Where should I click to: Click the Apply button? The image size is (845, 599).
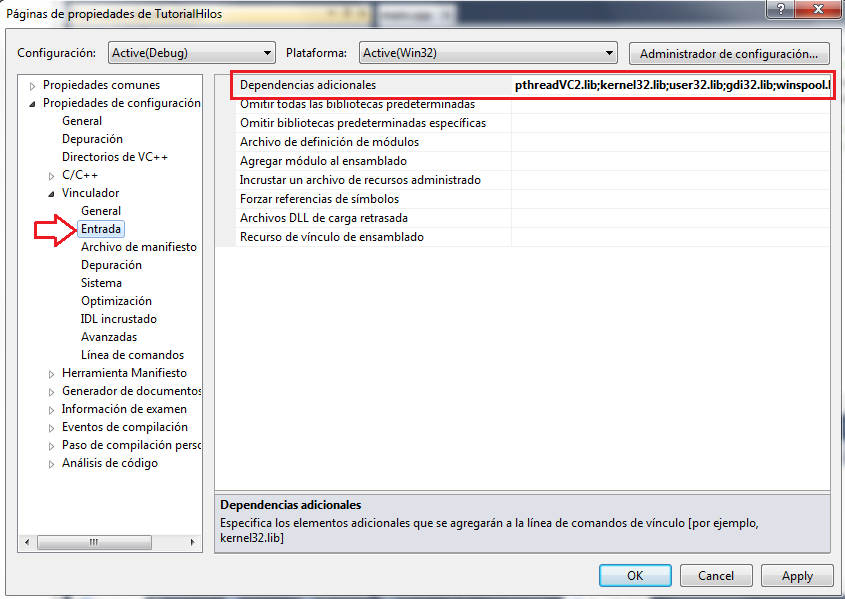[x=796, y=576]
